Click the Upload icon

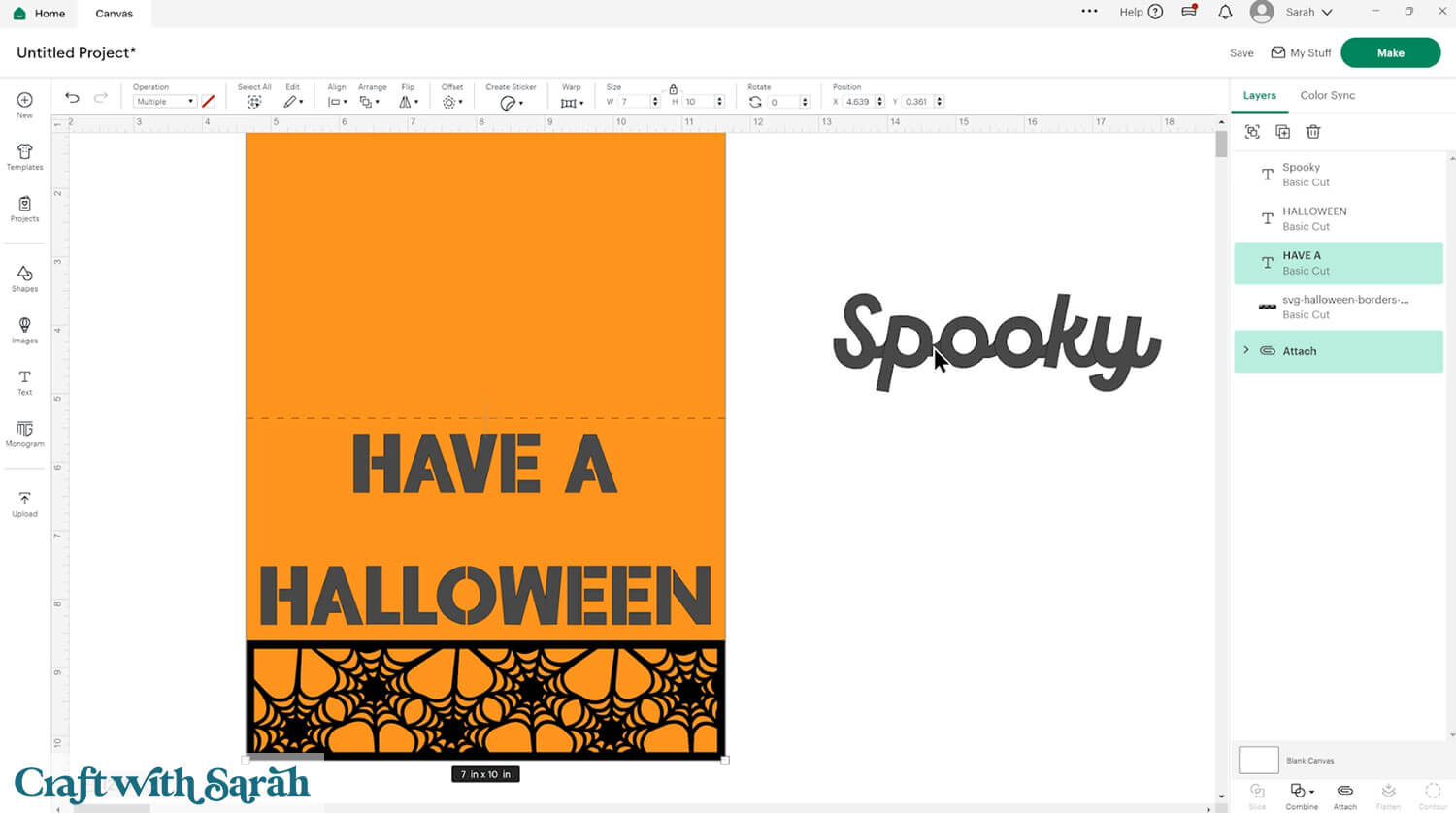[24, 503]
